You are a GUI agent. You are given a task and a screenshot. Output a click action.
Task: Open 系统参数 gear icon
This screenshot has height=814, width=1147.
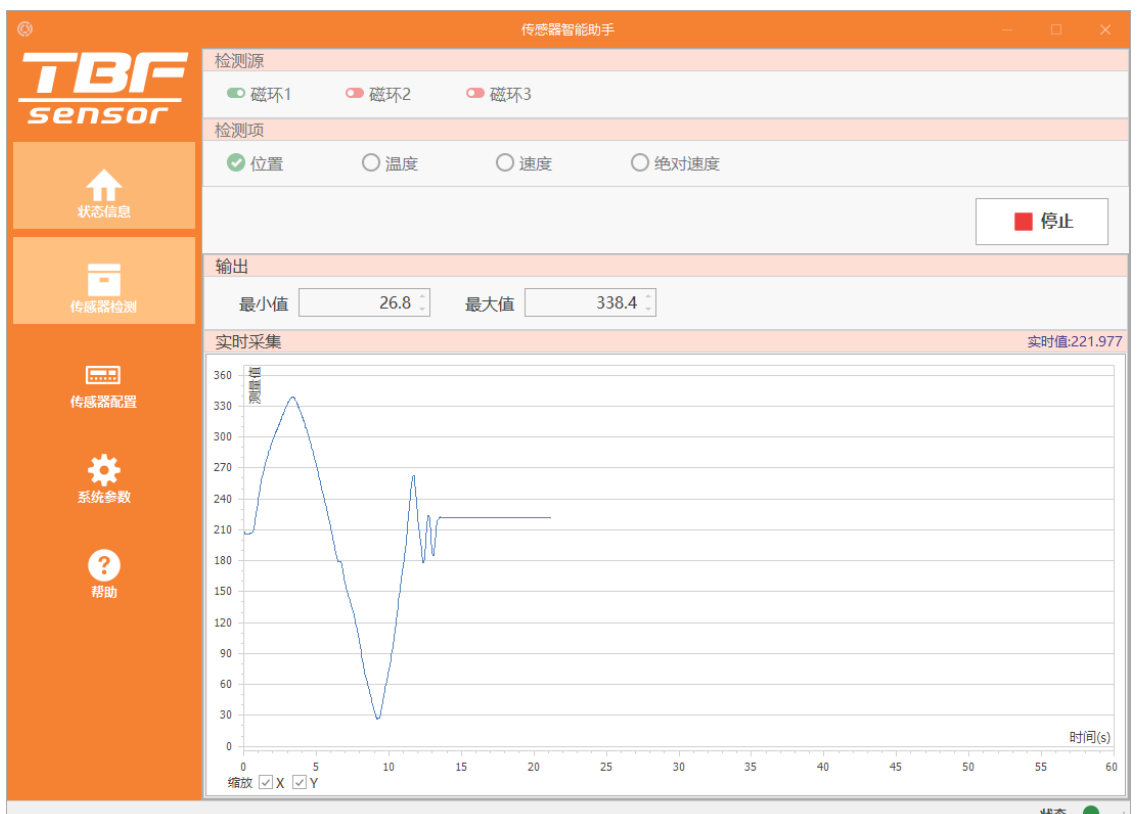click(x=104, y=469)
